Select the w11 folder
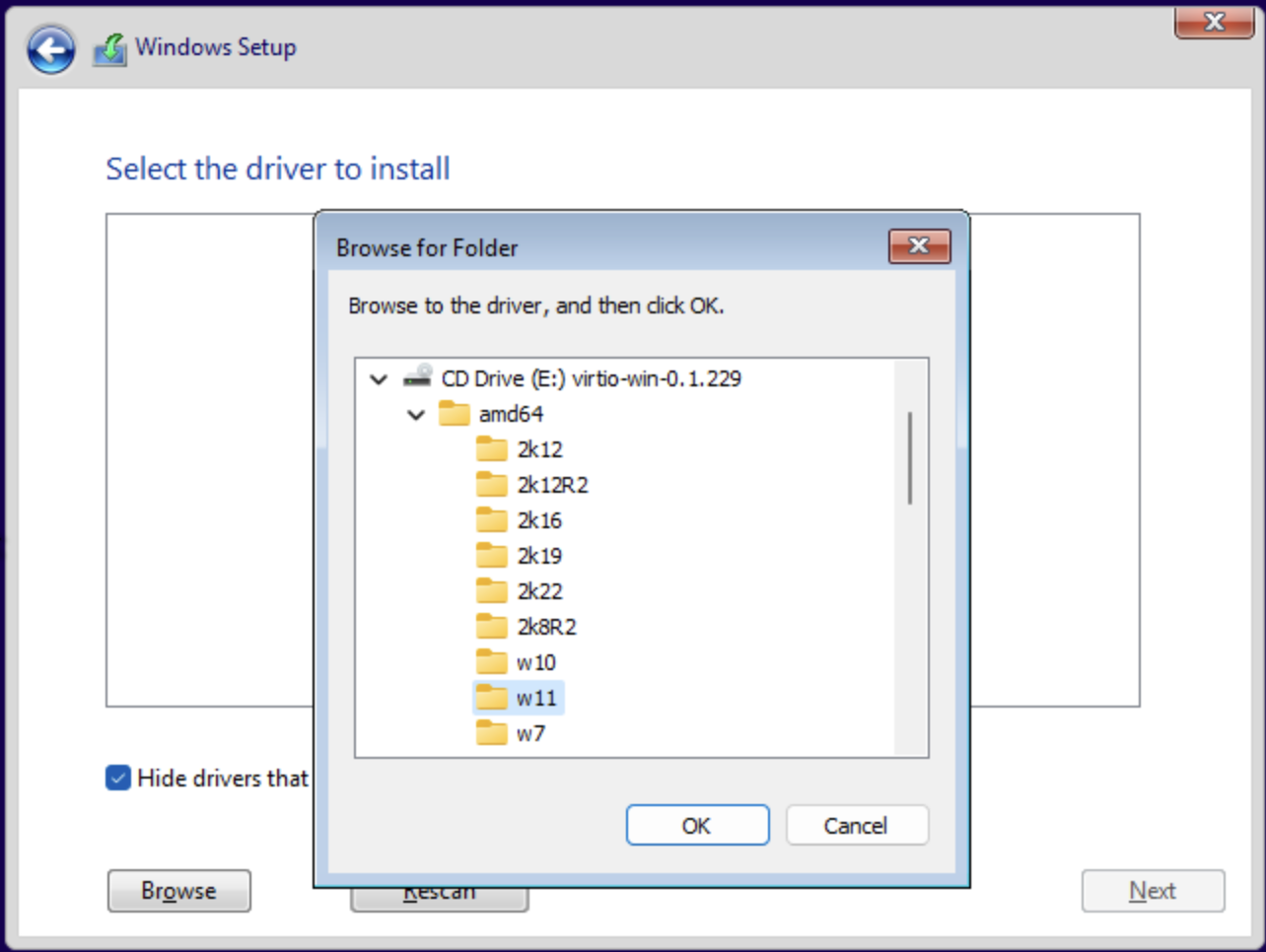1266x952 pixels. click(535, 698)
